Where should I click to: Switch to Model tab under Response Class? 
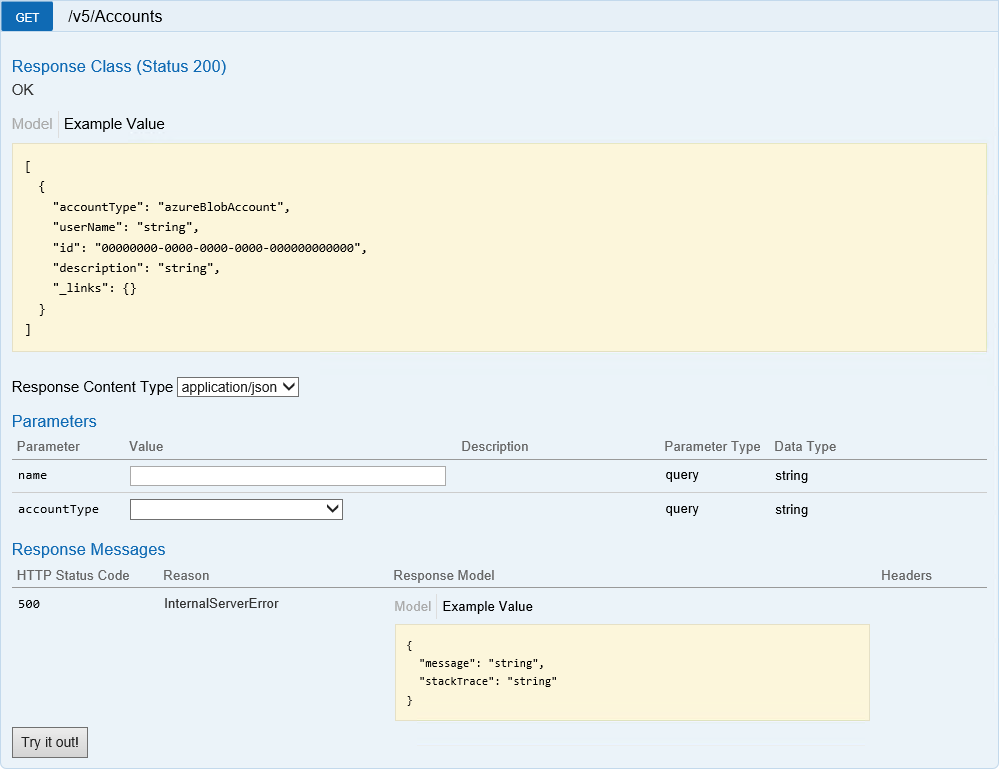[x=32, y=124]
